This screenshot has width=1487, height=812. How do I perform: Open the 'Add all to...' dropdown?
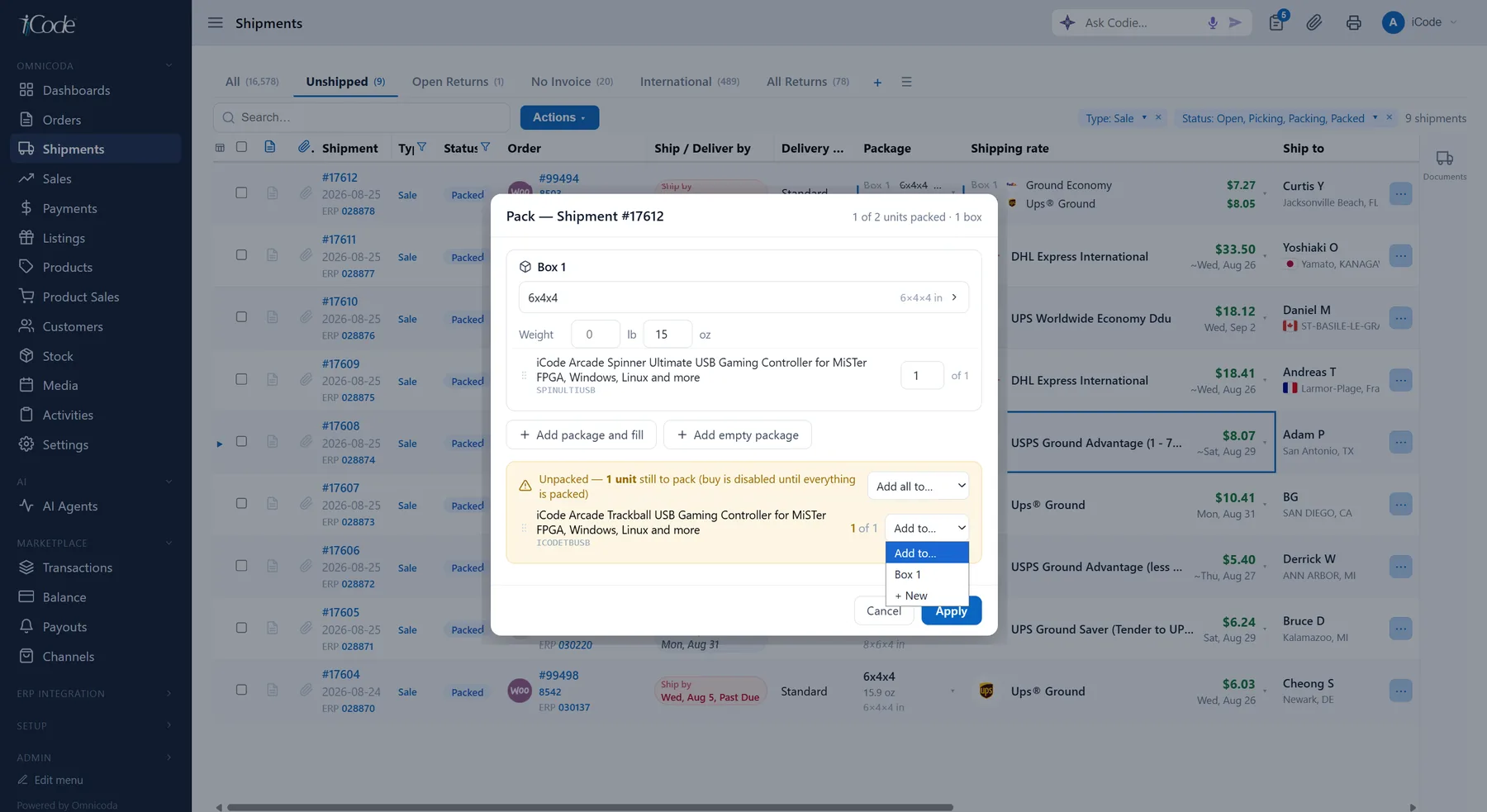(918, 486)
